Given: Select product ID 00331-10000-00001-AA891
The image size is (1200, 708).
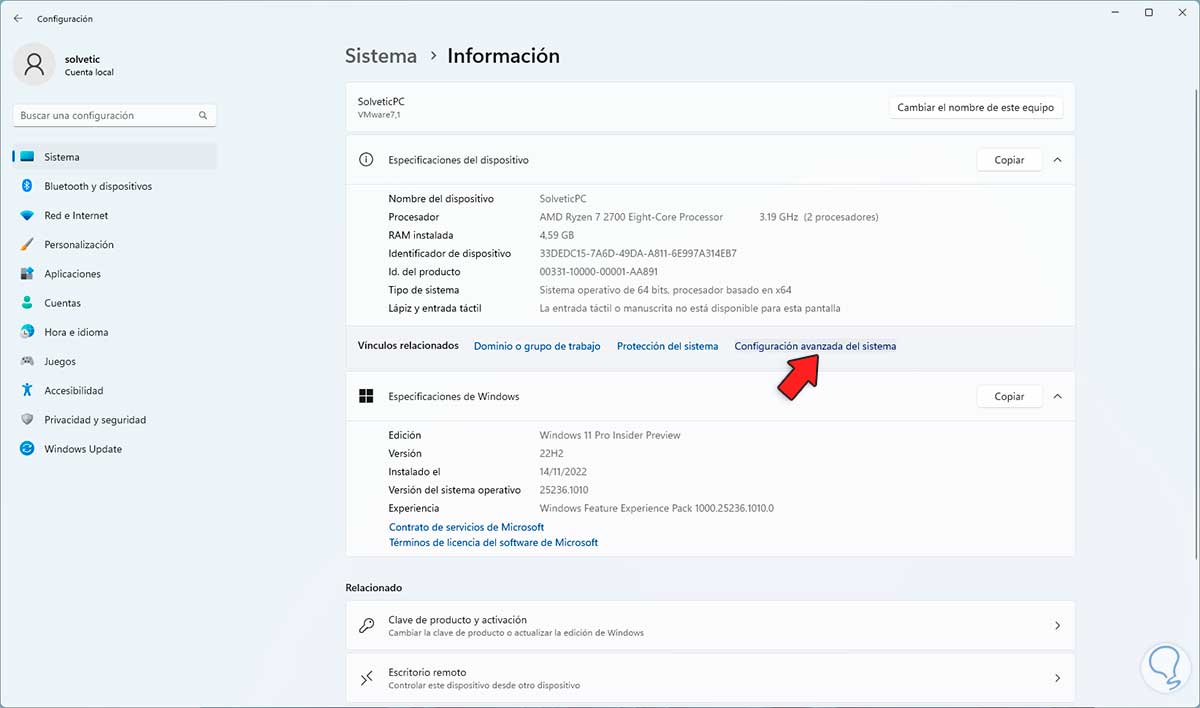Looking at the screenshot, I should tap(598, 272).
